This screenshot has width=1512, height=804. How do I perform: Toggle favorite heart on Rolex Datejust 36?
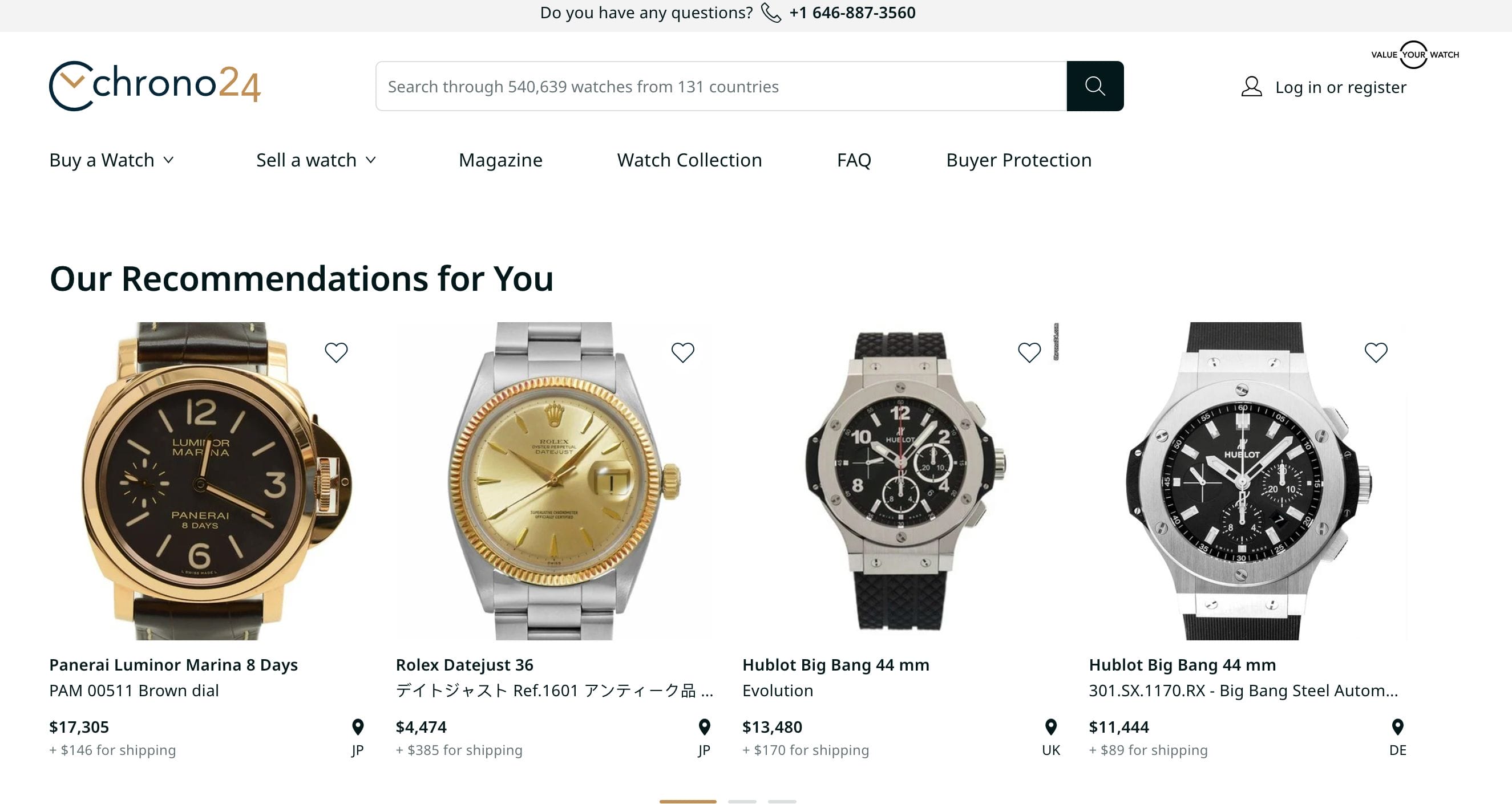click(x=682, y=352)
